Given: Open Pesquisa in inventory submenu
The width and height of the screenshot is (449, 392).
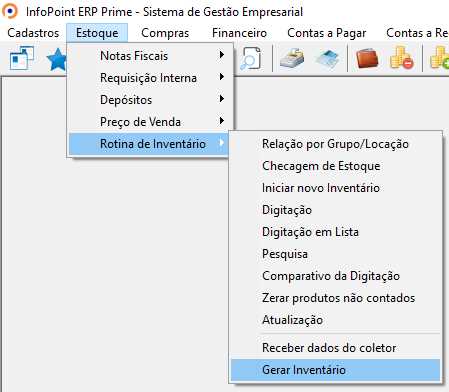Looking at the screenshot, I should click(335, 254).
